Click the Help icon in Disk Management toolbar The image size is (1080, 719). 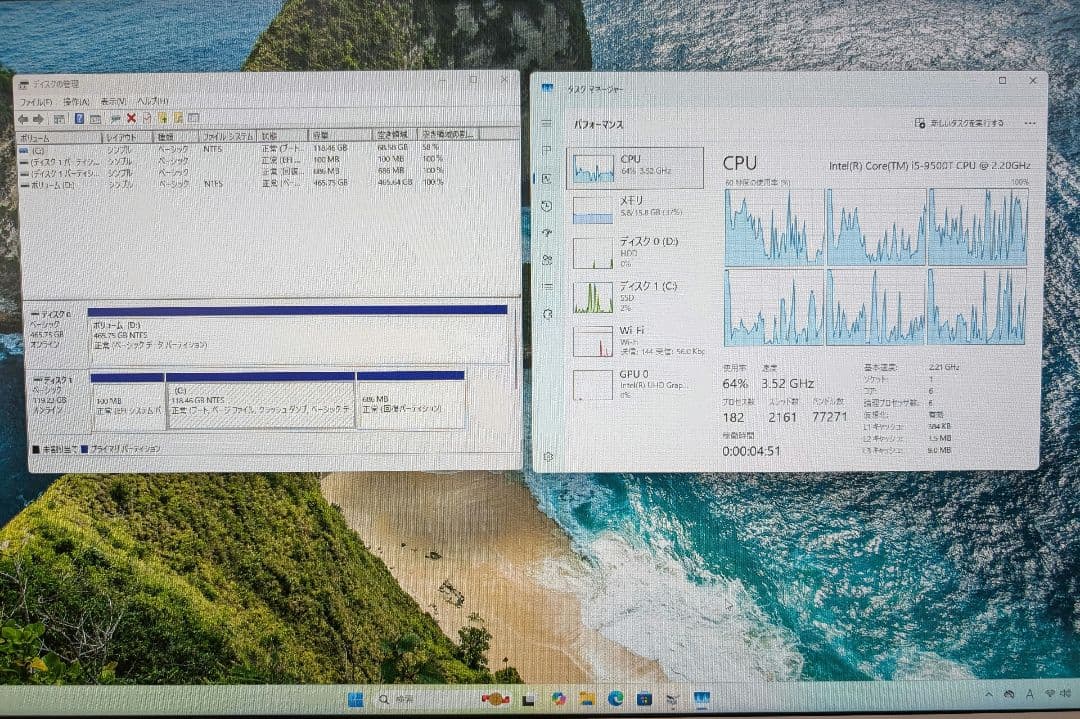tap(78, 118)
